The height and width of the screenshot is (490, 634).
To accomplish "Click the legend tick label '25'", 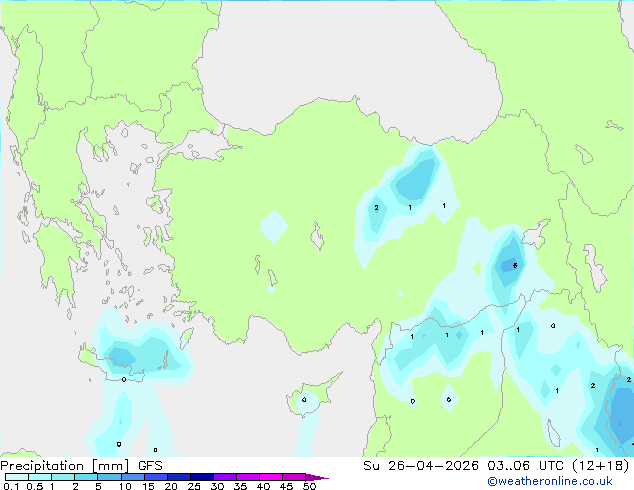I will [194, 486].
